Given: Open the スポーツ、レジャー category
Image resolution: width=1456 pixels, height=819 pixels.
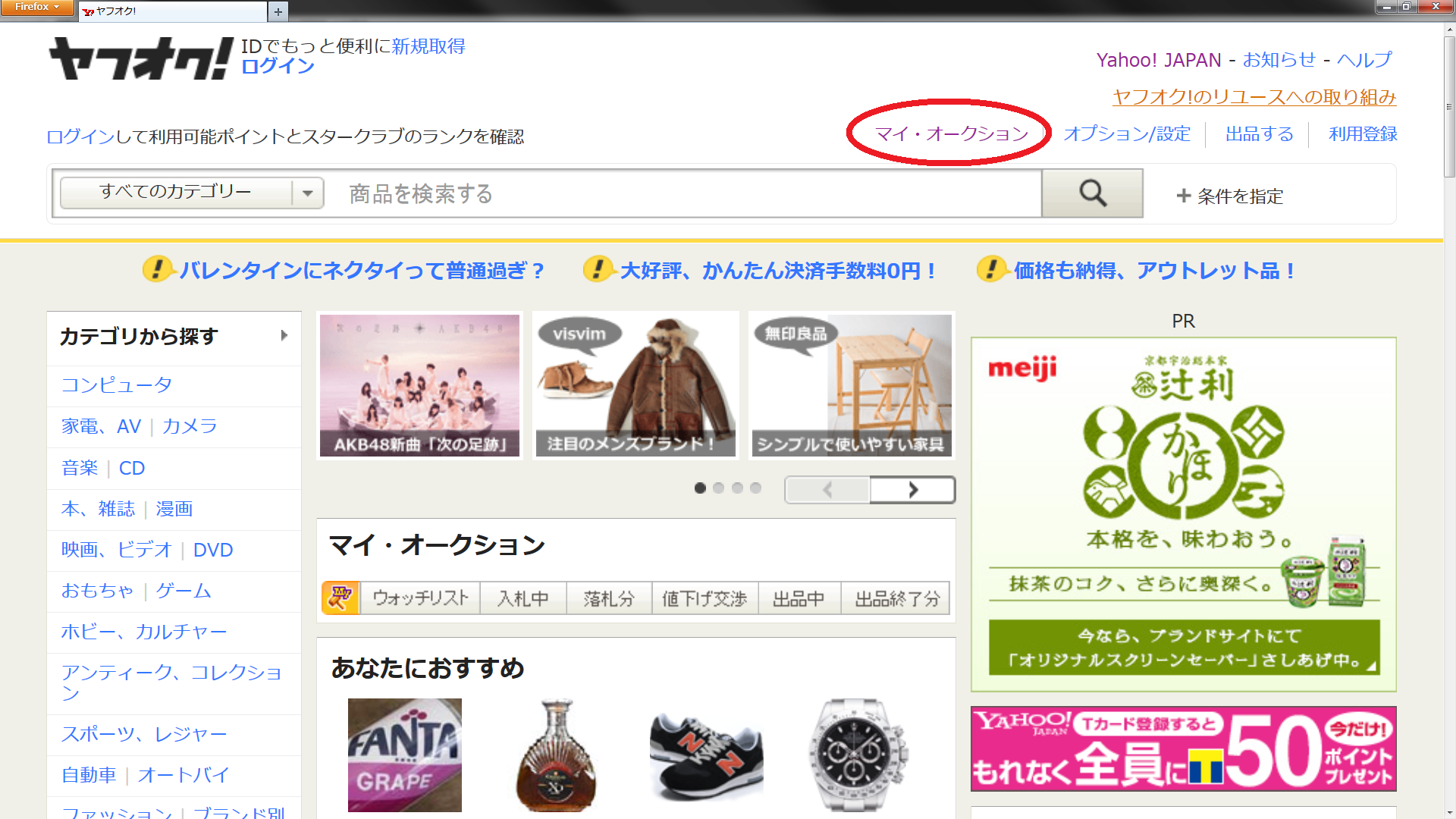Looking at the screenshot, I should [144, 734].
